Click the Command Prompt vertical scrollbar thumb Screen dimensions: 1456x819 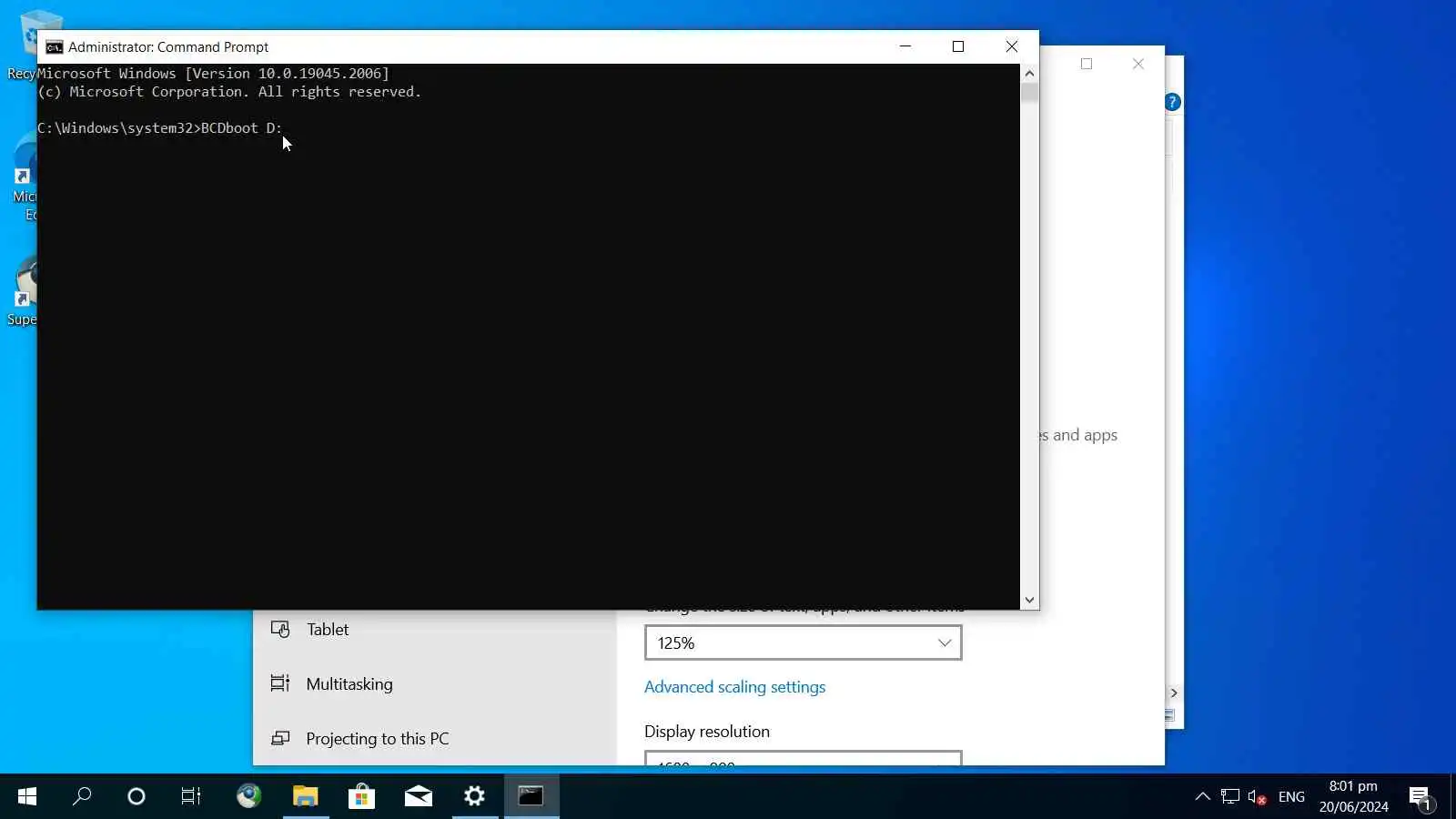point(1029,93)
